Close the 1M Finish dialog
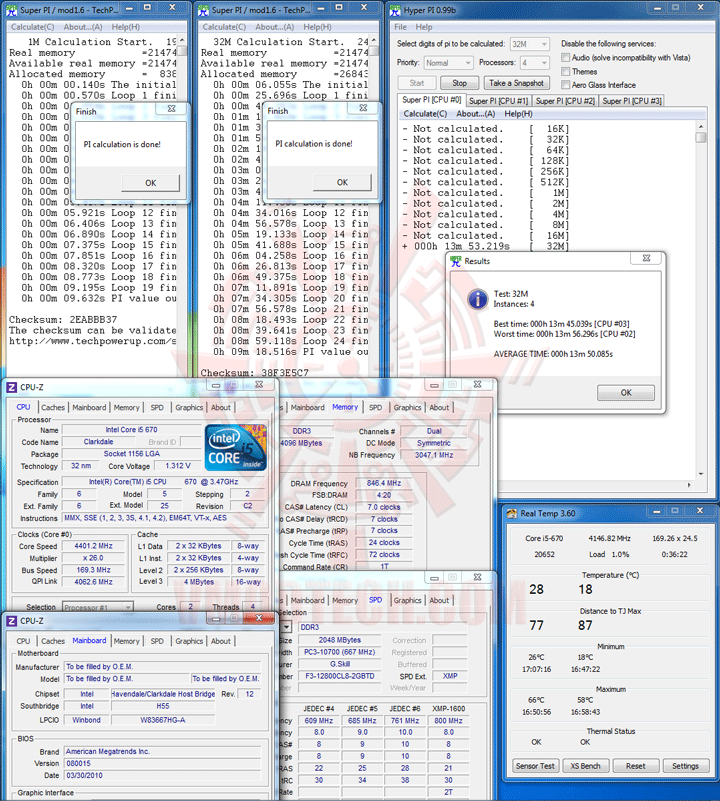The height and width of the screenshot is (801, 720). point(171,108)
